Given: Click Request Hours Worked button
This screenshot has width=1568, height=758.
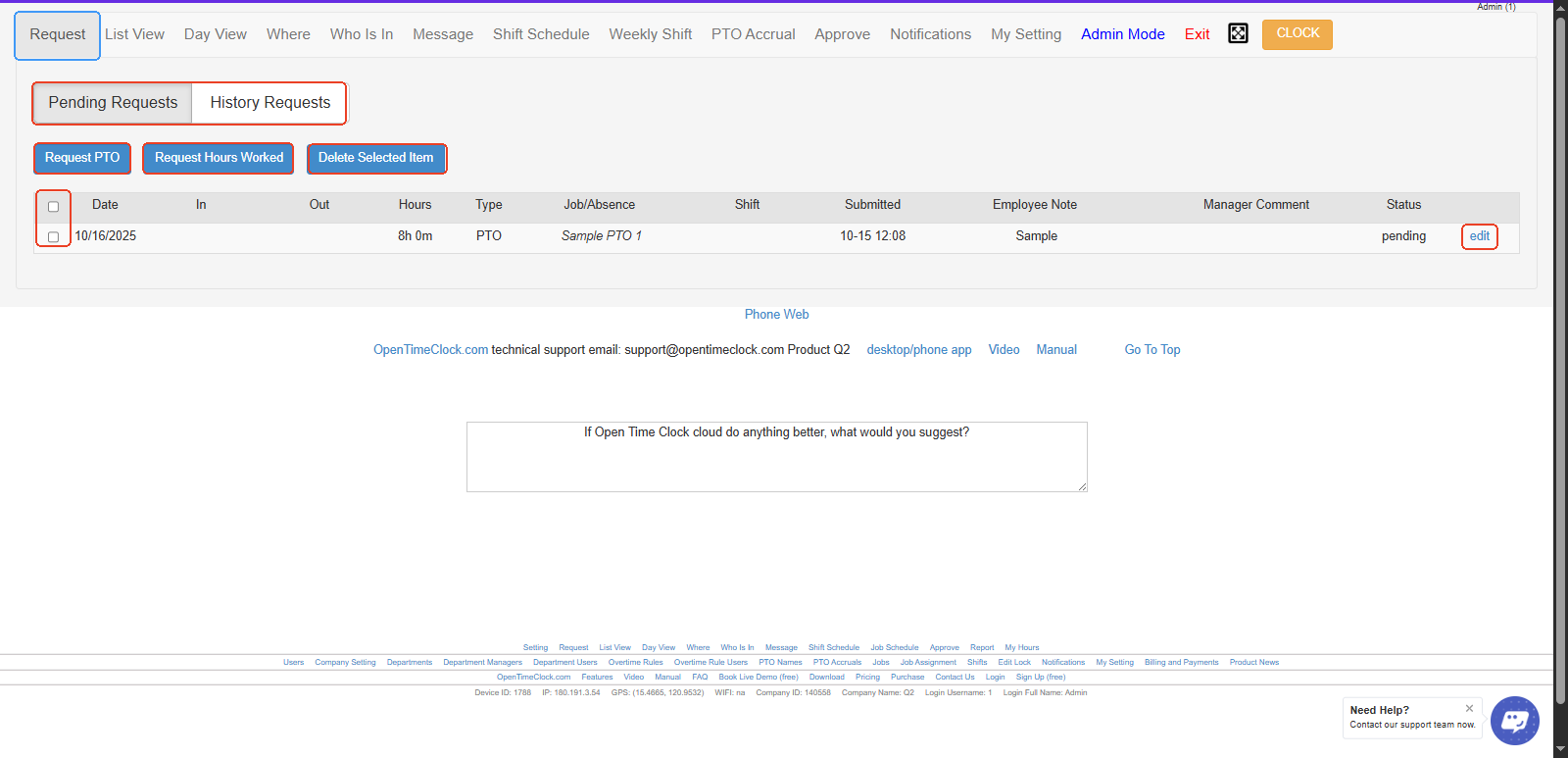Looking at the screenshot, I should tap(219, 158).
